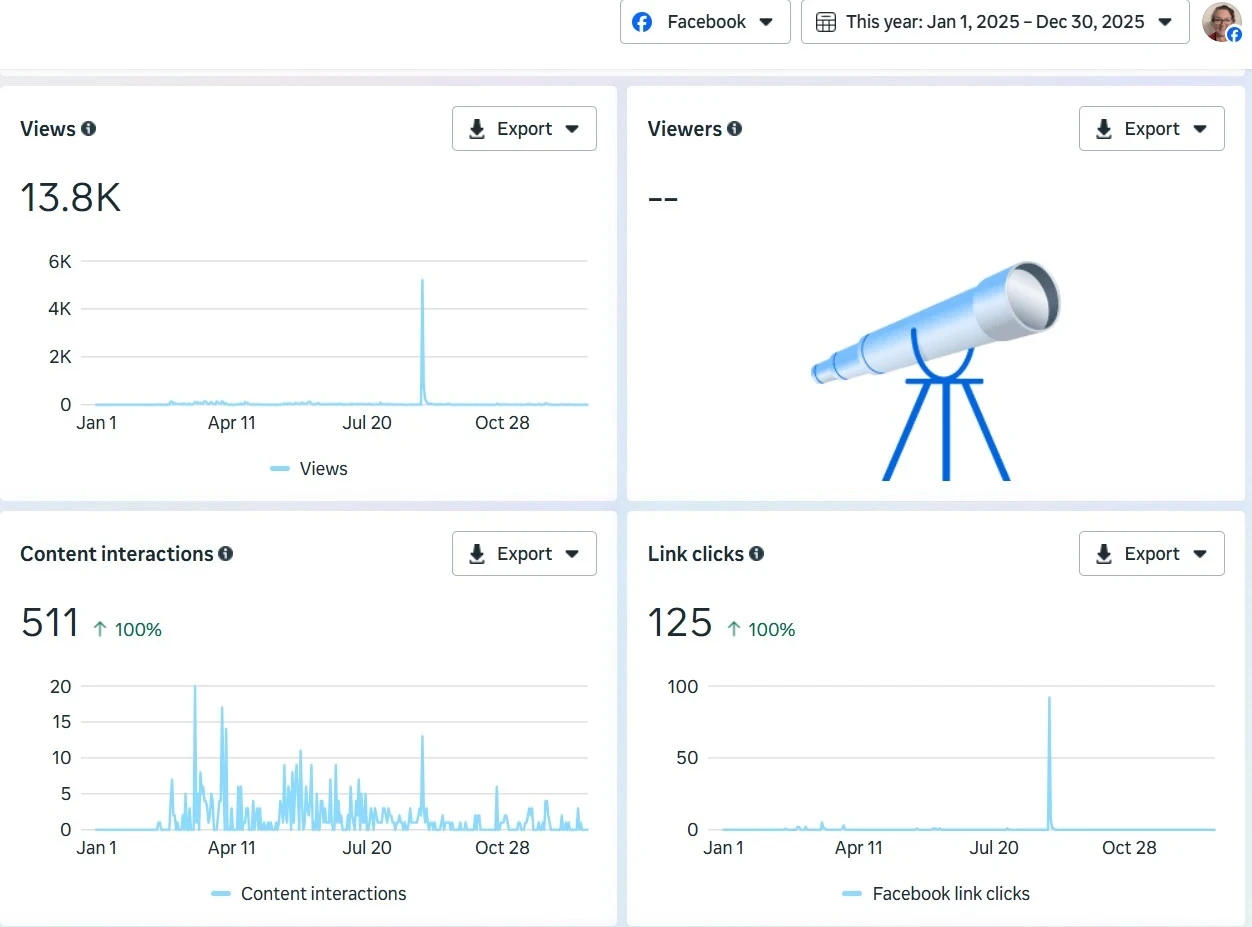
Task: Click the download icon in Link clicks Export
Action: (x=1104, y=554)
